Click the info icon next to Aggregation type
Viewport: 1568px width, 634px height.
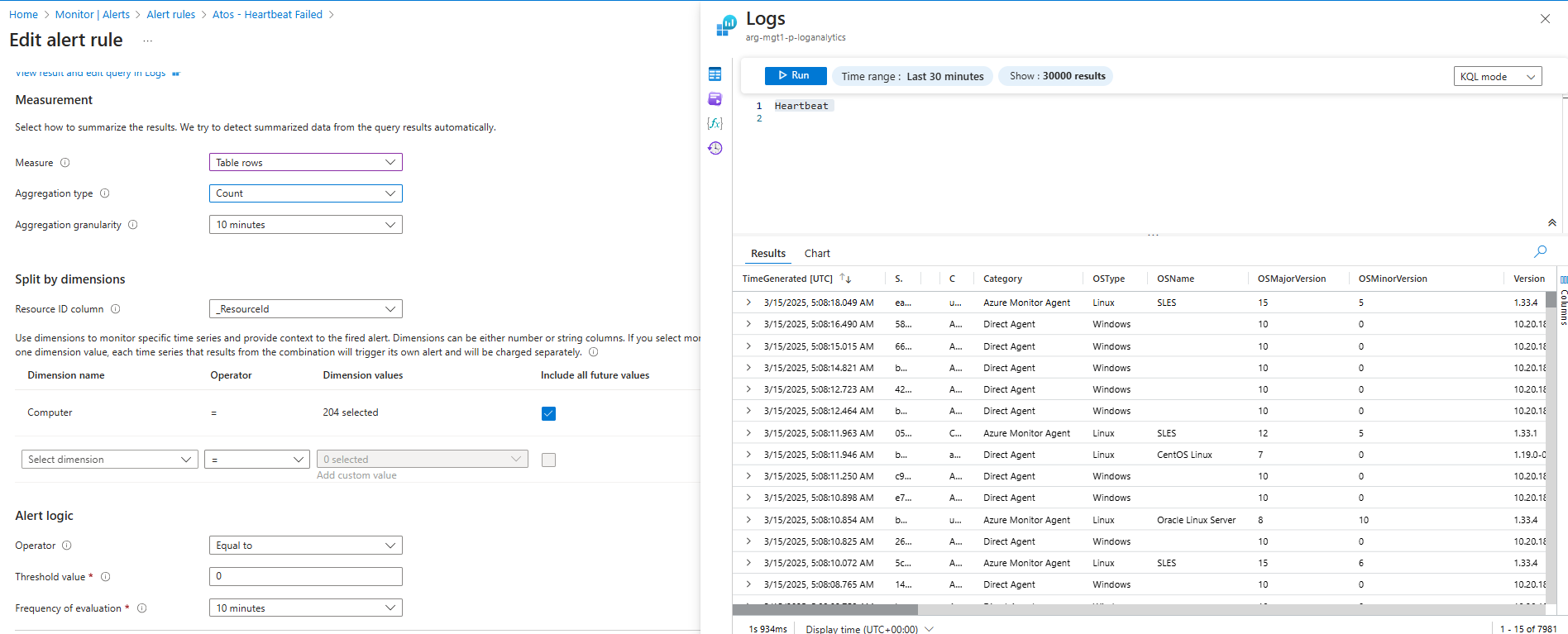[x=105, y=193]
